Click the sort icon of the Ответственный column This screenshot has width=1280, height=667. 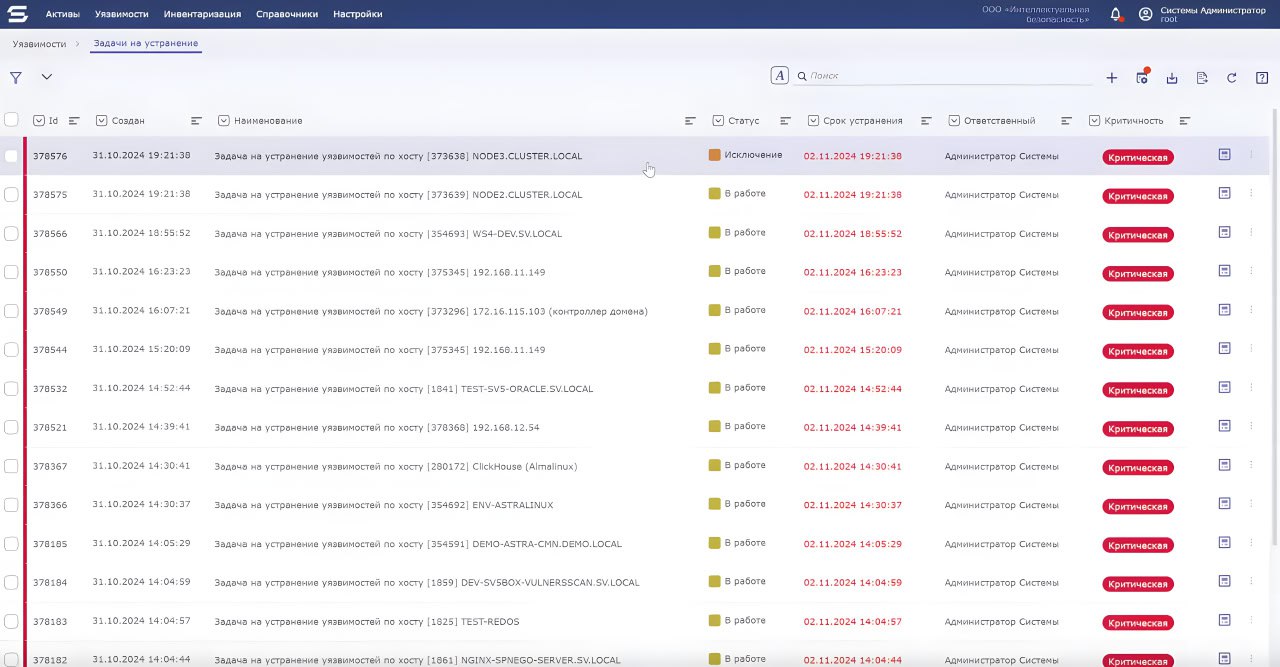point(1066,121)
